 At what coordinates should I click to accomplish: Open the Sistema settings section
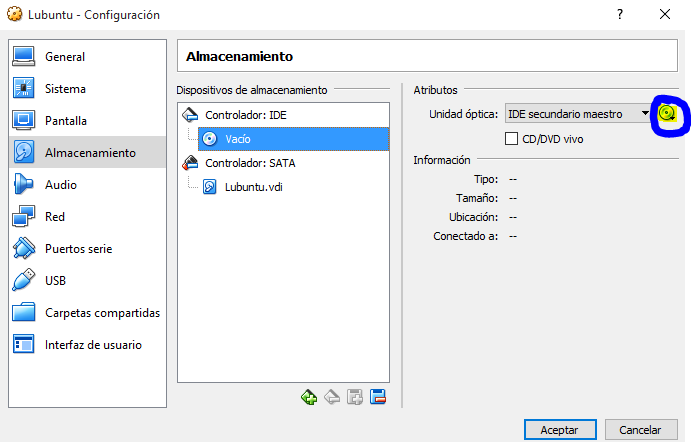tap(65, 89)
